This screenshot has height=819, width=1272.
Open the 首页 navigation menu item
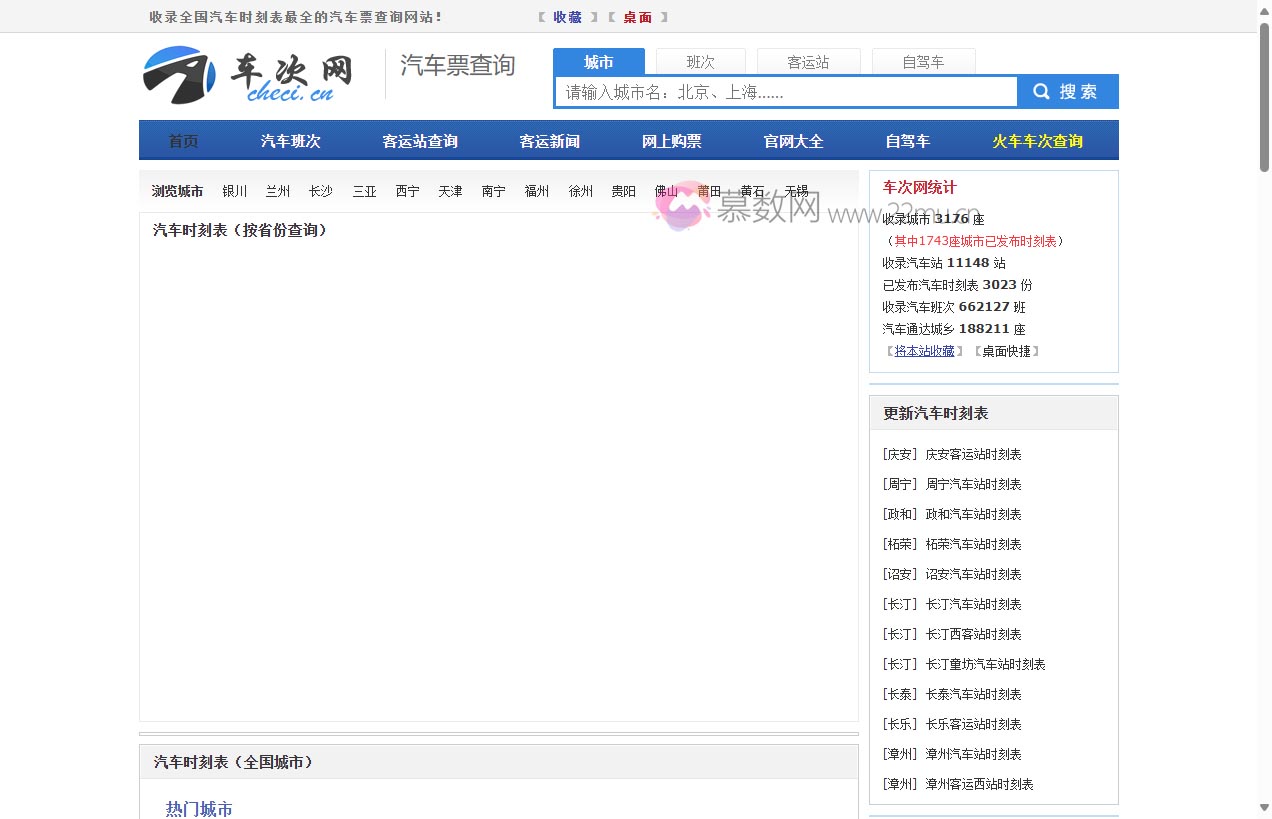pyautogui.click(x=183, y=141)
